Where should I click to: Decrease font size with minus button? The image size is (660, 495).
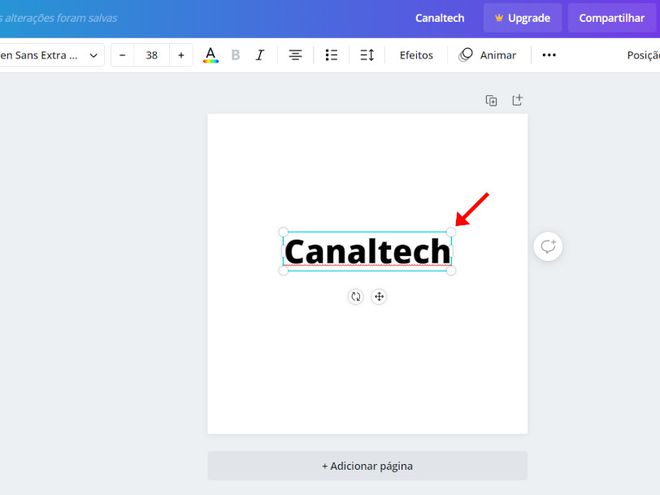click(122, 55)
